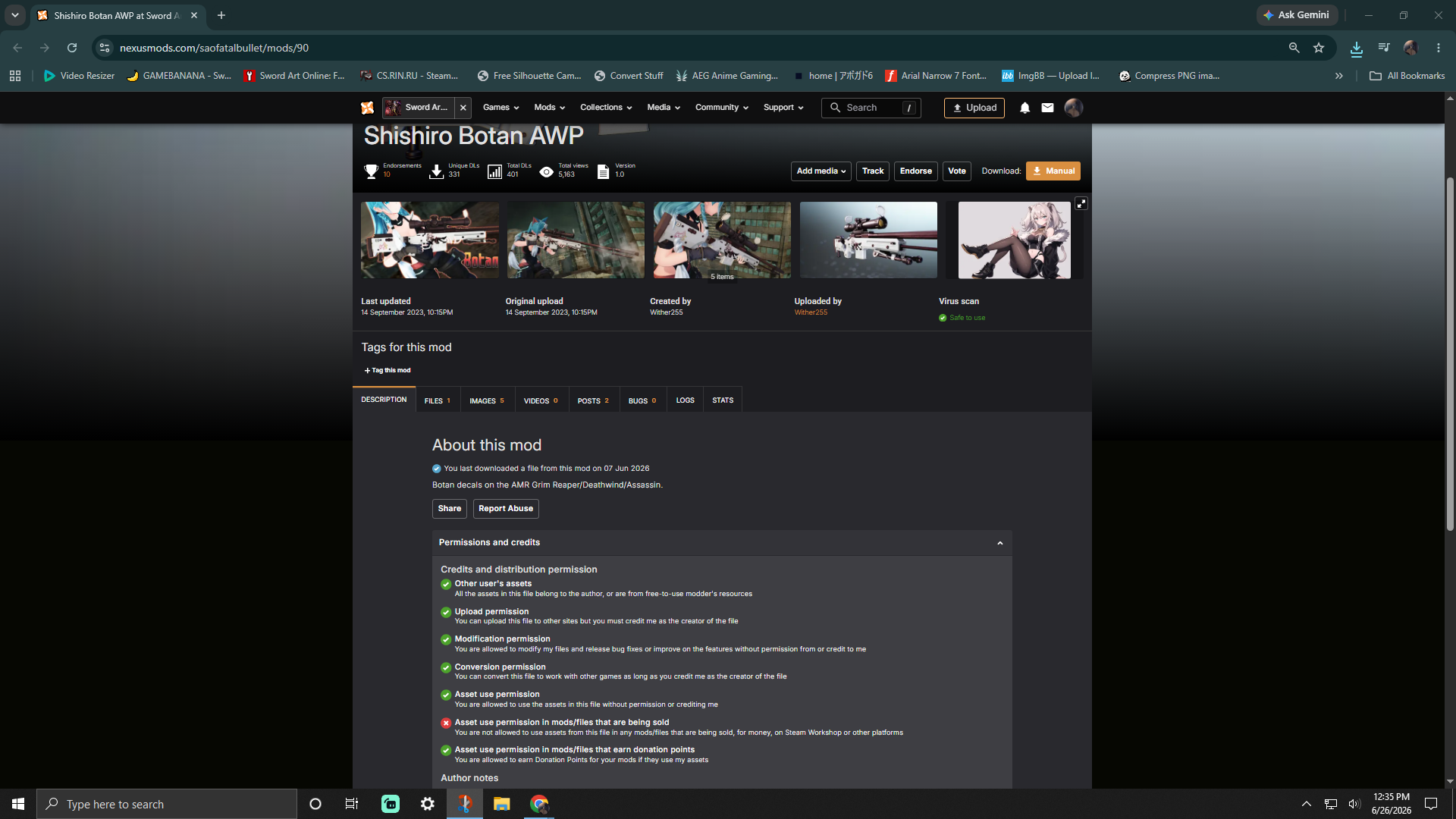Show more bookmarks chevron
The width and height of the screenshot is (1456, 819).
(x=1339, y=76)
